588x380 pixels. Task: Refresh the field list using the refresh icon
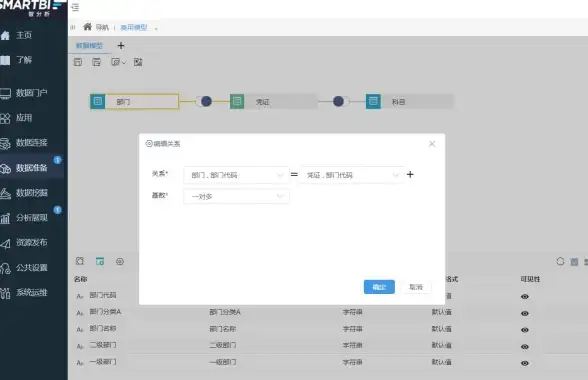[x=560, y=261]
